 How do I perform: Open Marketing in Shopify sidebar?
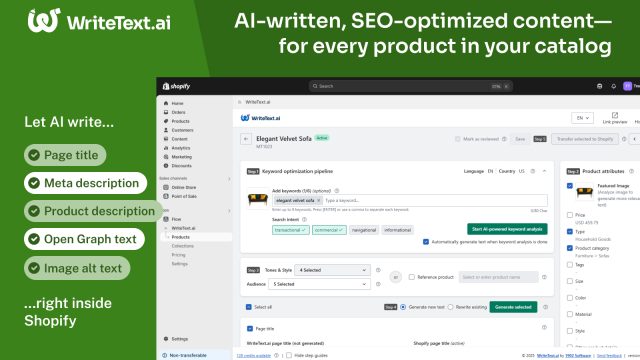click(181, 157)
